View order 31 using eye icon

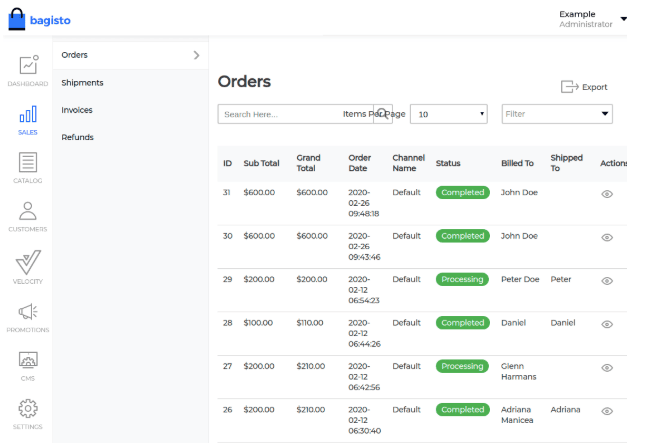point(607,194)
